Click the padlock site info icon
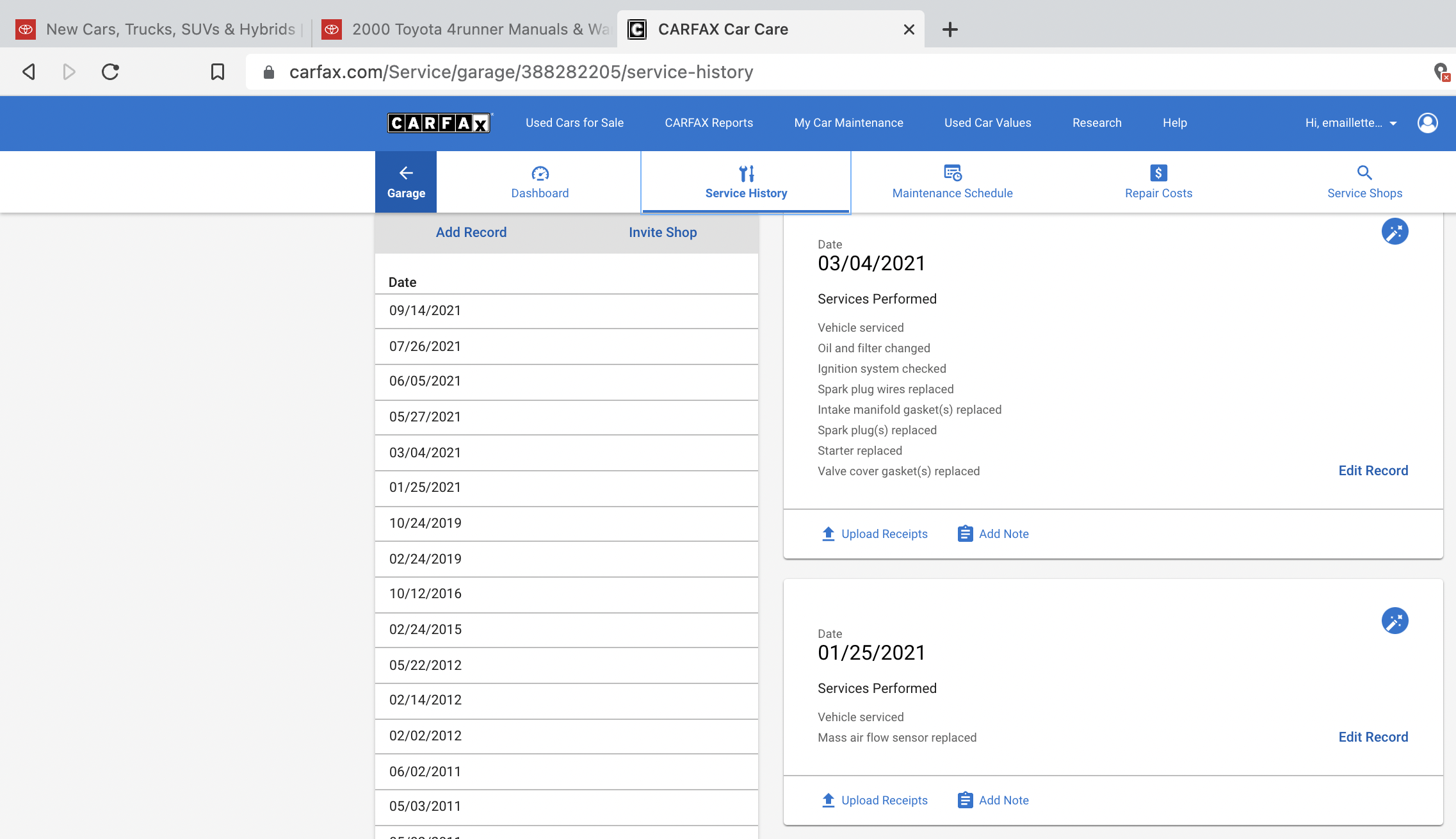Viewport: 1456px width, 839px height. (x=269, y=72)
